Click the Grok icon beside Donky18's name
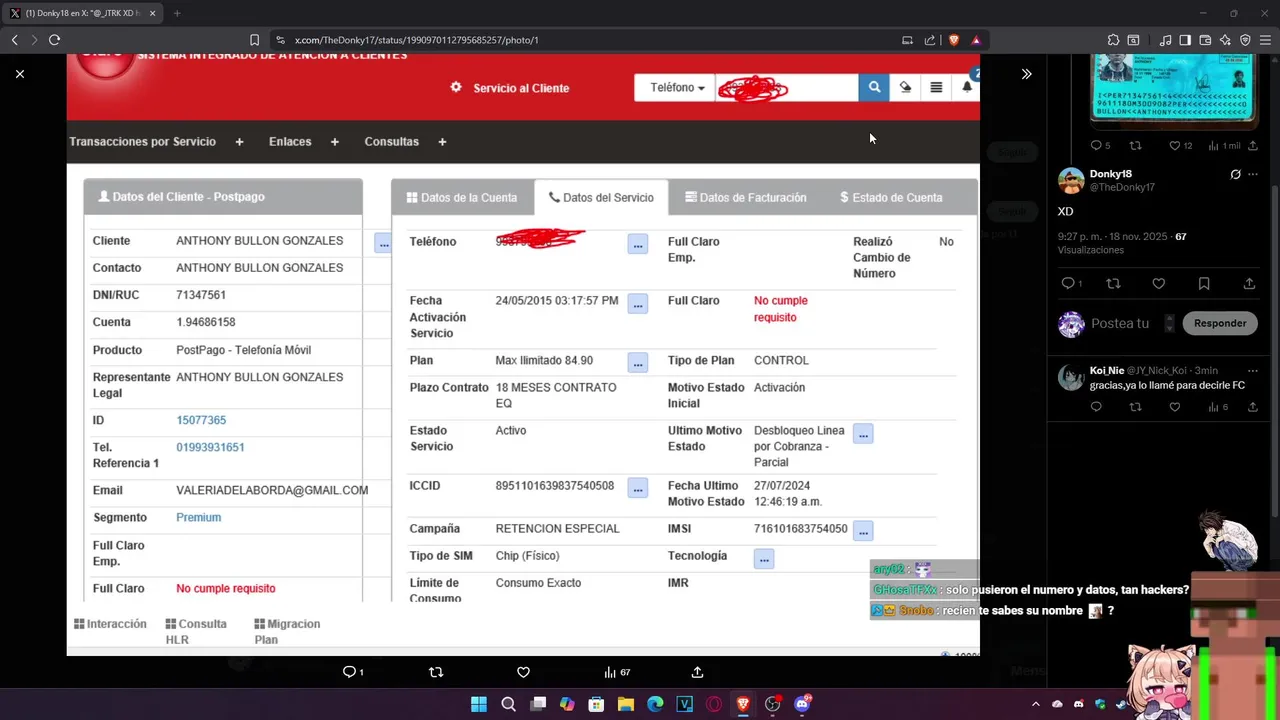 (x=1235, y=174)
